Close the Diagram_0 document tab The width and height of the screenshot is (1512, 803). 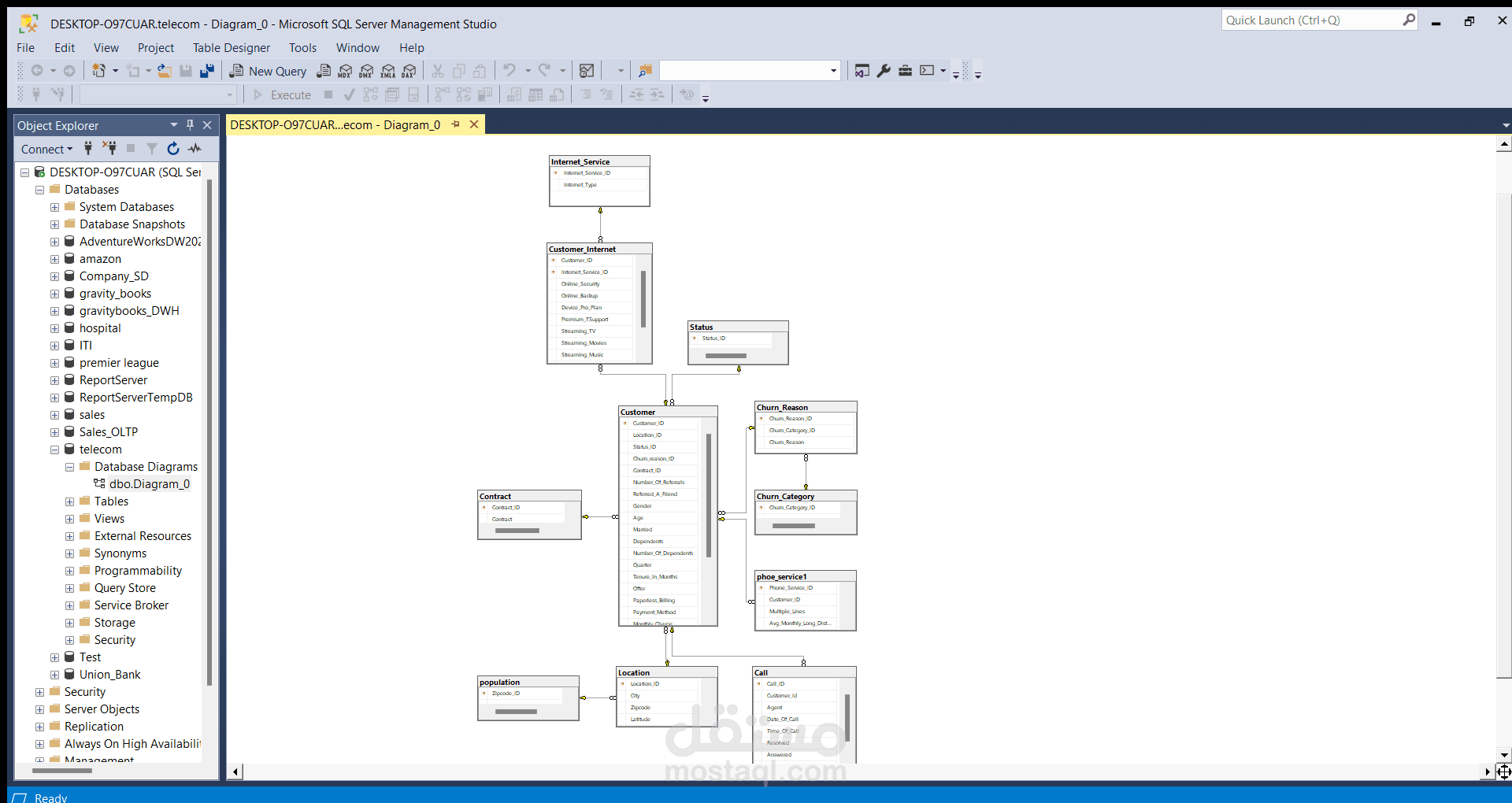474,124
